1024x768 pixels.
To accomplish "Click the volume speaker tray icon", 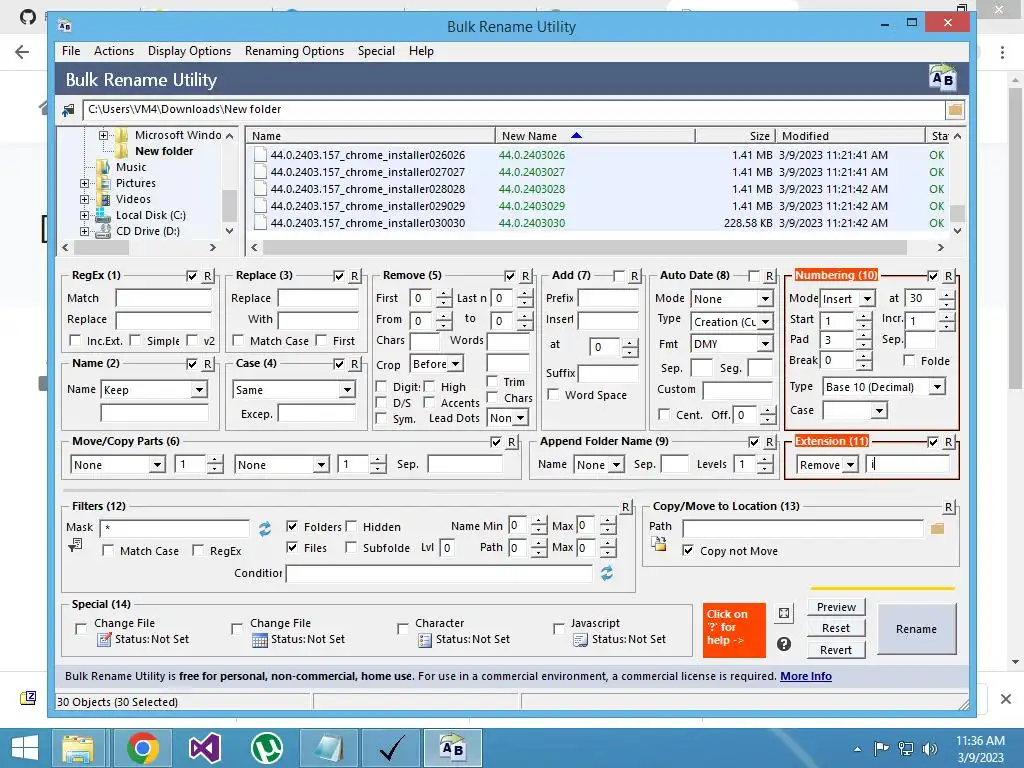I will pyautogui.click(x=929, y=749).
